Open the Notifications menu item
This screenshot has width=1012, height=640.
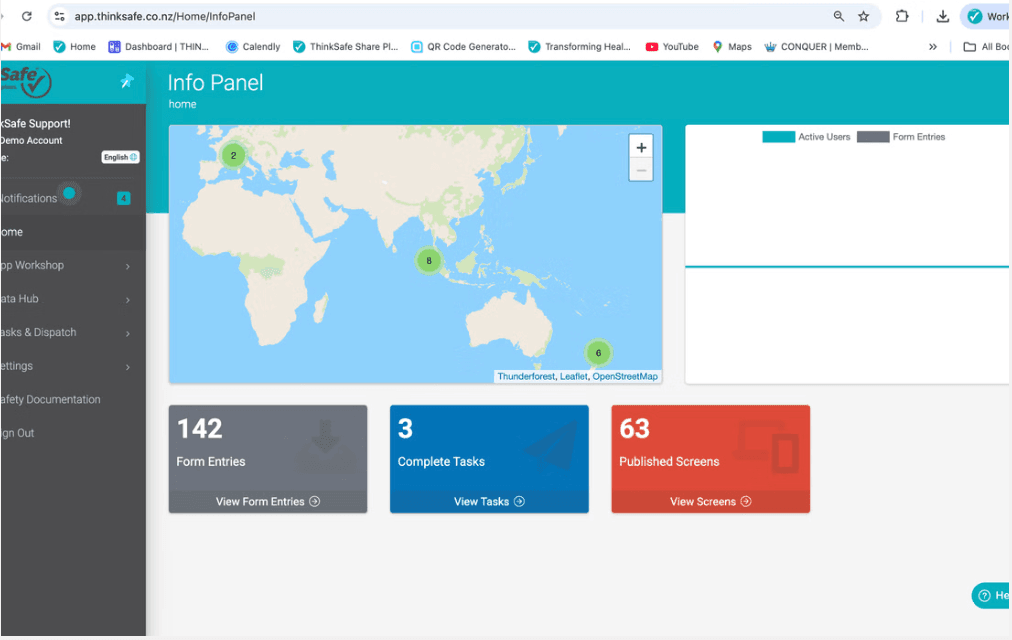(30, 198)
